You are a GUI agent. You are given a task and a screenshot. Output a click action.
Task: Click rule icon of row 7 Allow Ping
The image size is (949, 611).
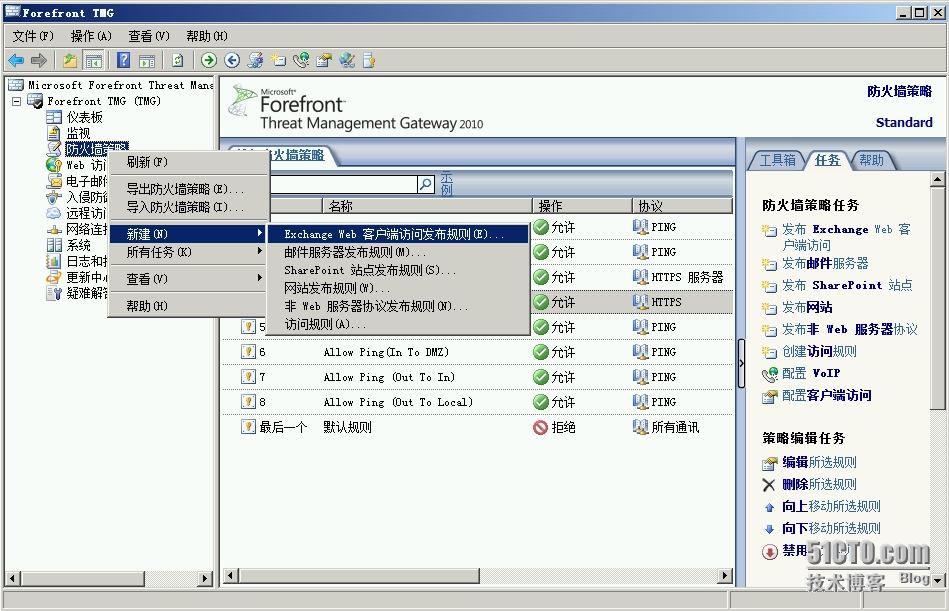[248, 376]
